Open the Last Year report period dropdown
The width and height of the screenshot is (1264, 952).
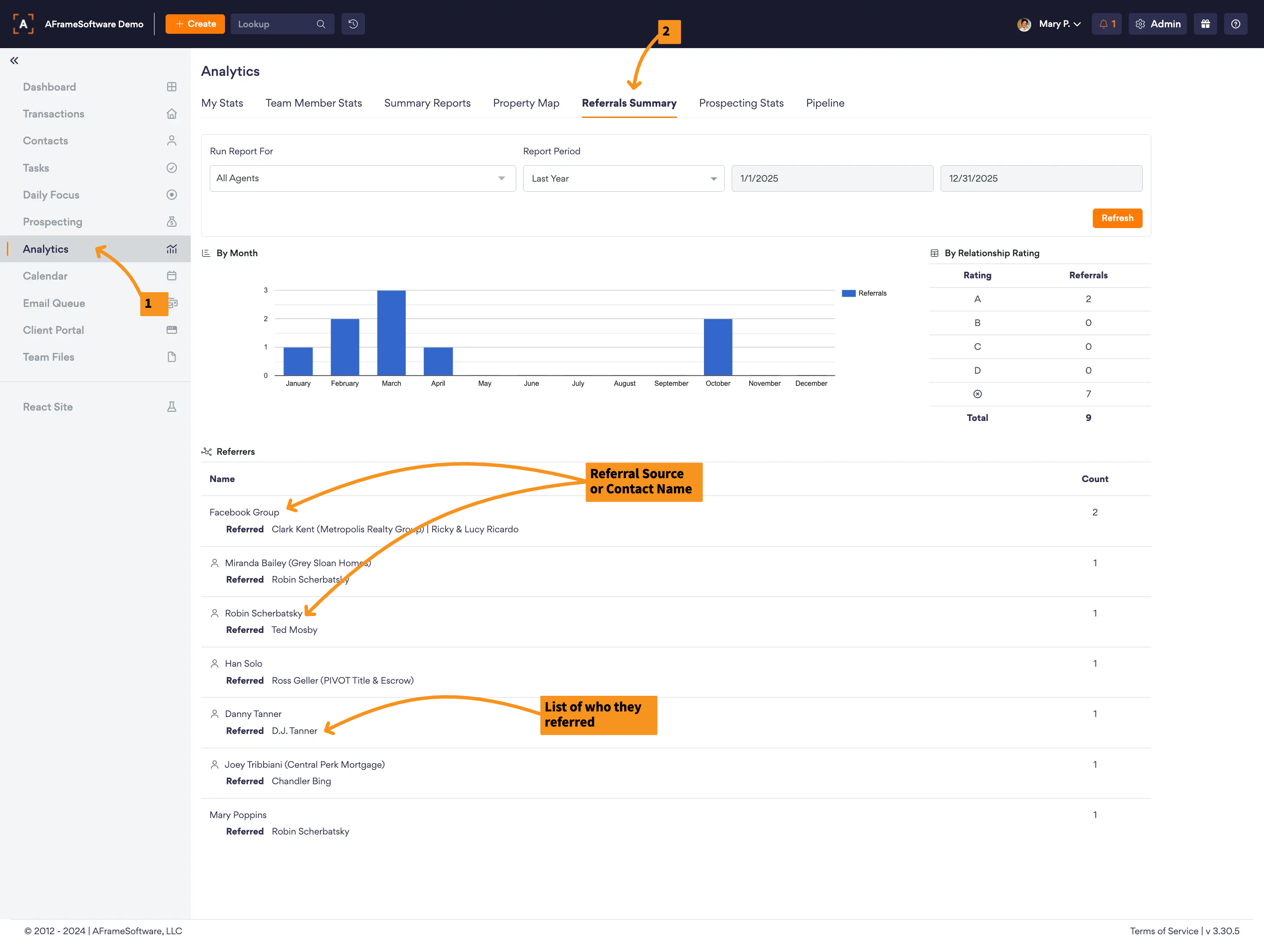pos(623,178)
